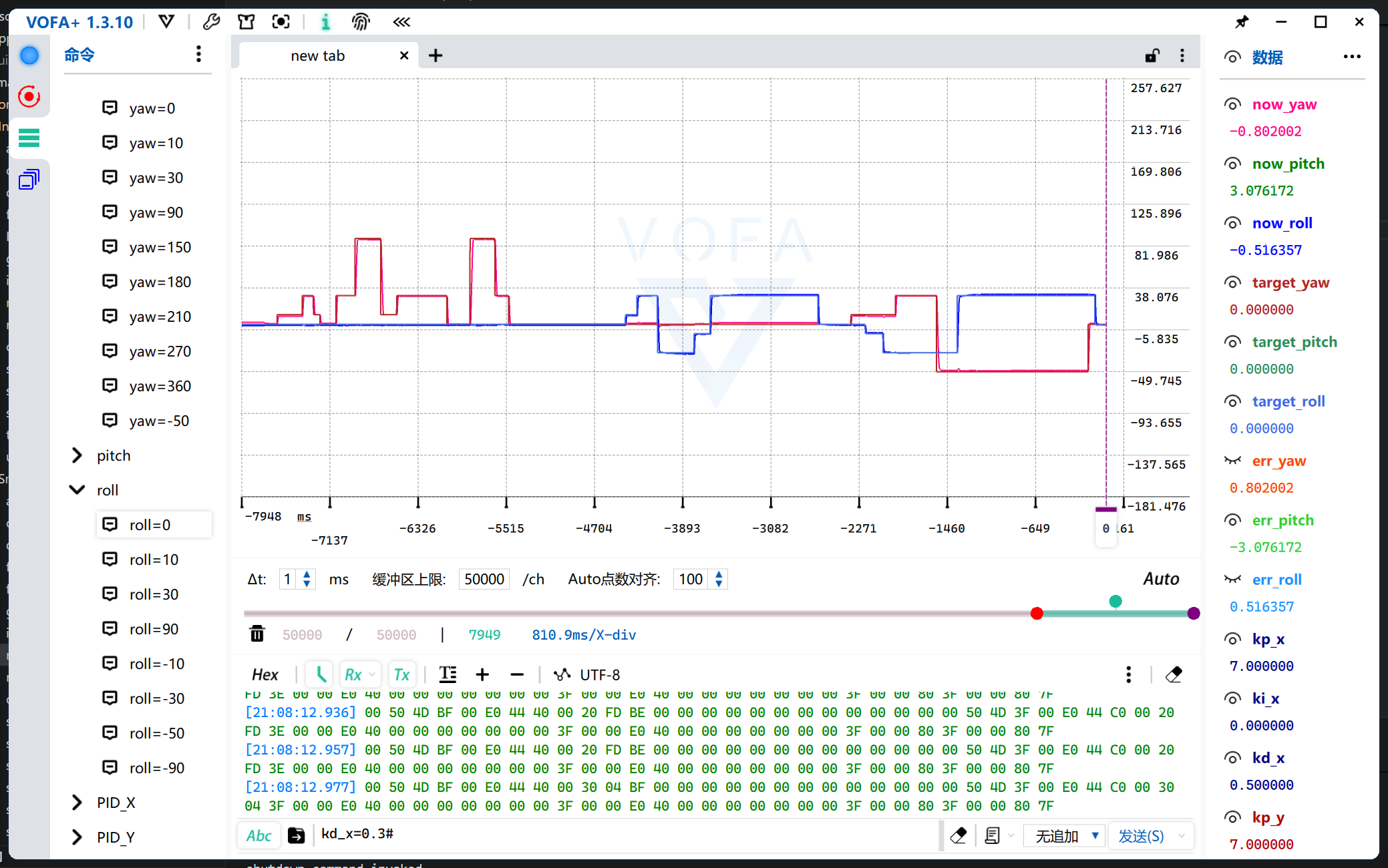Show the err_yaw channel via closed eye

(x=1232, y=461)
